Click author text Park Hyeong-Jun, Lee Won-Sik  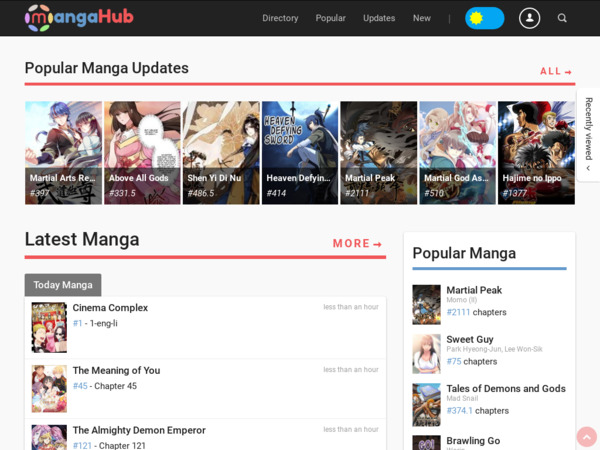point(494,349)
